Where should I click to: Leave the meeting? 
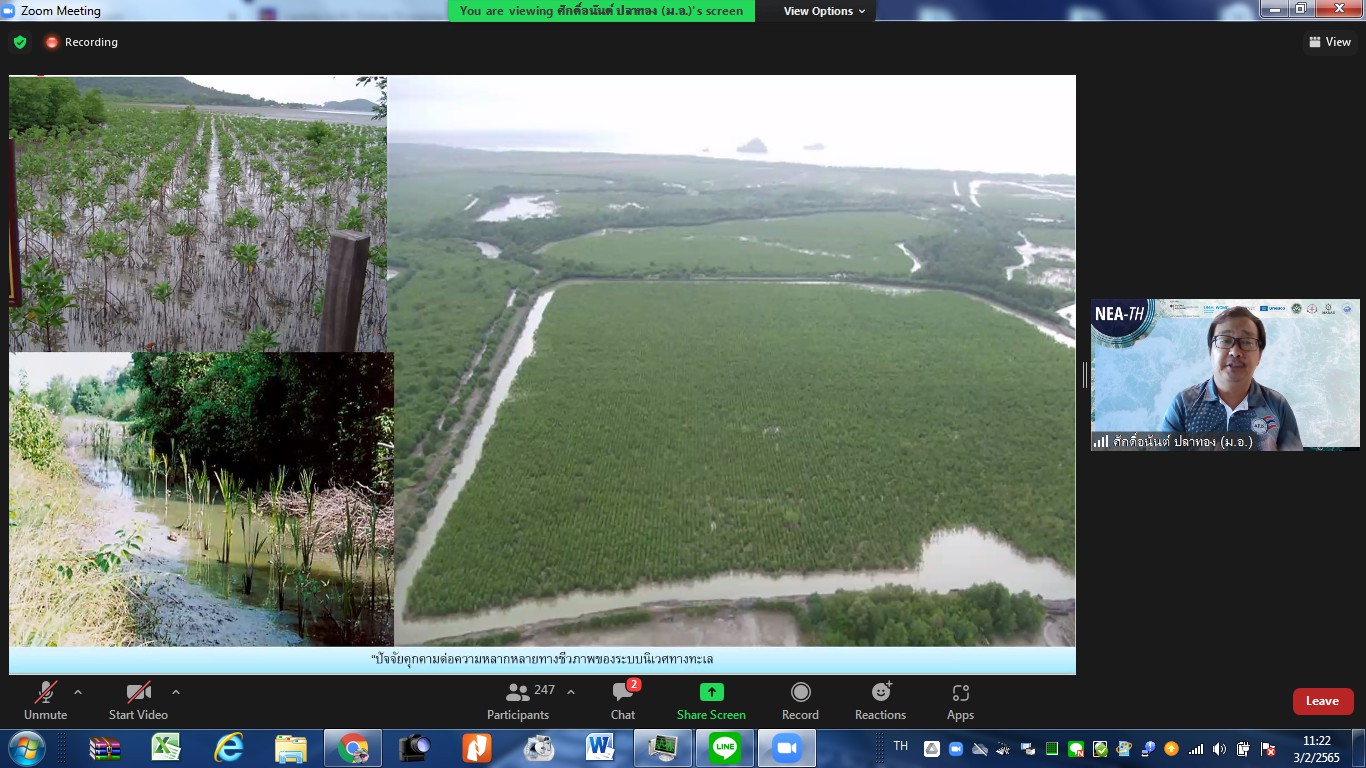pyautogui.click(x=1322, y=701)
